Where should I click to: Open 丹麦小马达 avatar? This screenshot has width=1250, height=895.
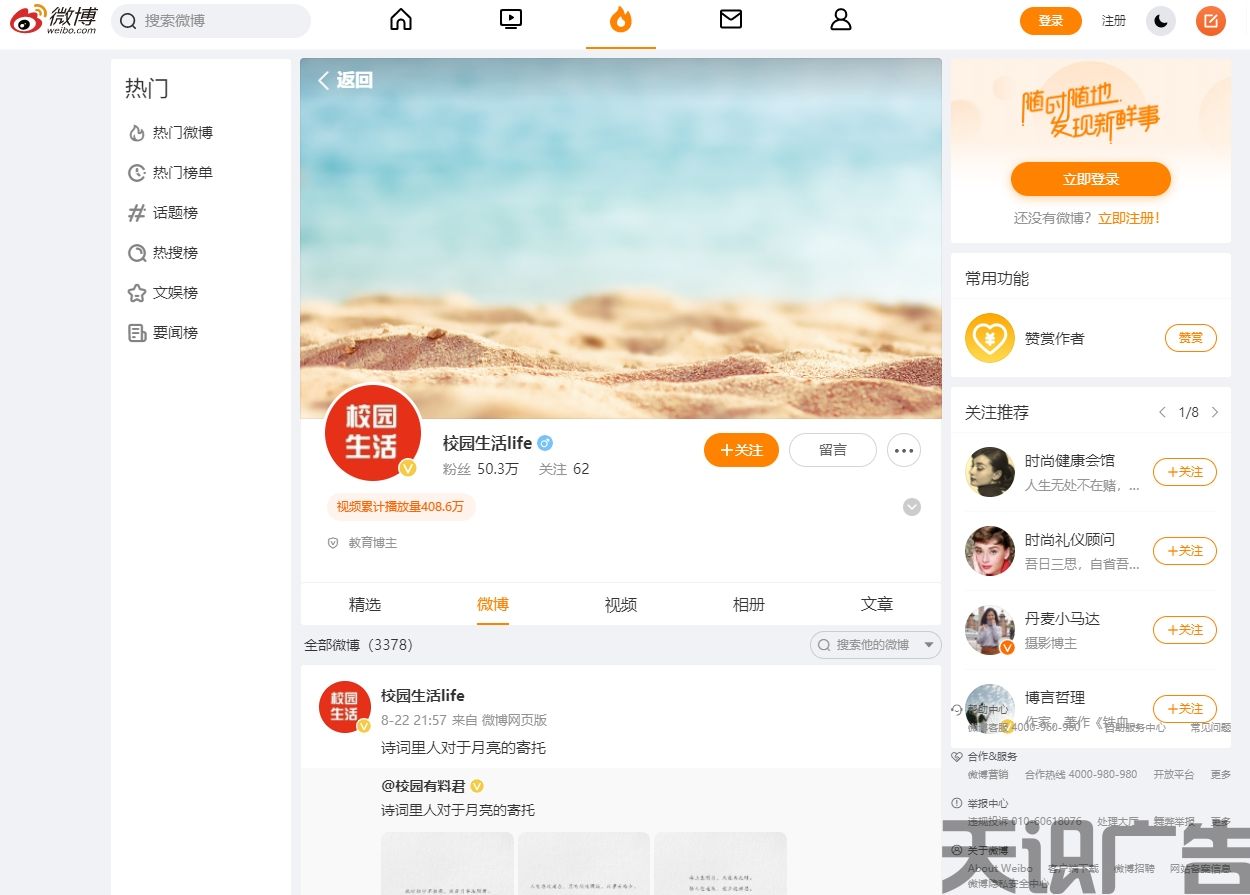[990, 630]
